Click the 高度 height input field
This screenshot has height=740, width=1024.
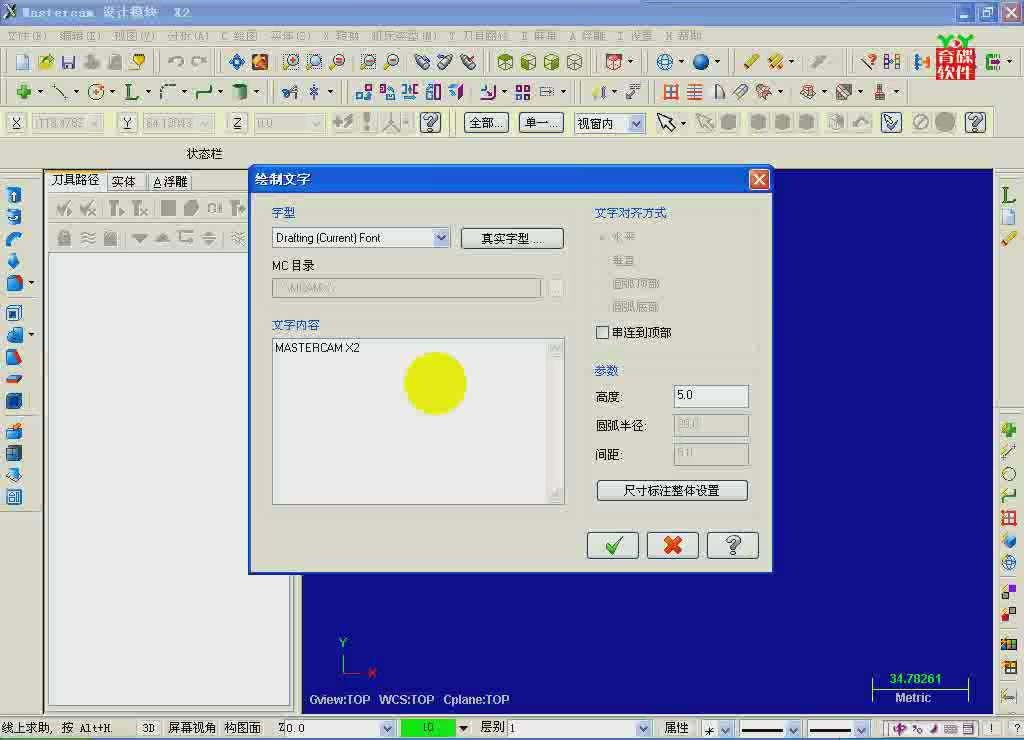(x=711, y=396)
